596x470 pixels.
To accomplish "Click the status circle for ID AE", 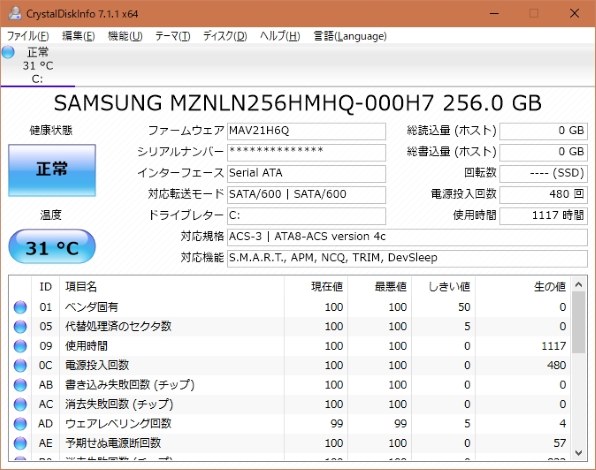I will (20, 443).
